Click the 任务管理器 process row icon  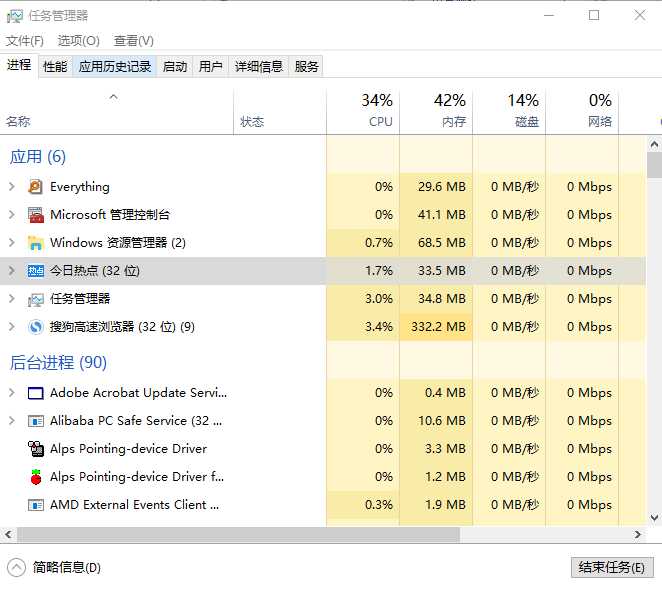point(35,299)
